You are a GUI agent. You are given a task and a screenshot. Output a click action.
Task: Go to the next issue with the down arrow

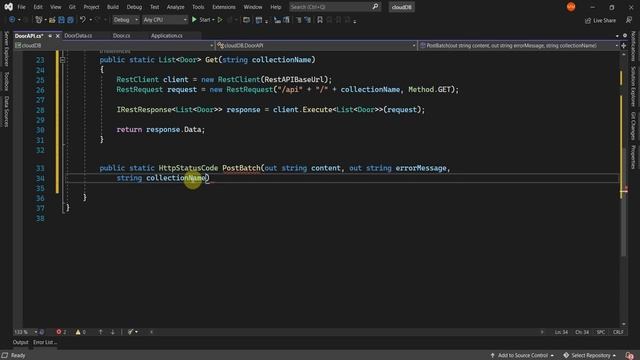(113, 332)
